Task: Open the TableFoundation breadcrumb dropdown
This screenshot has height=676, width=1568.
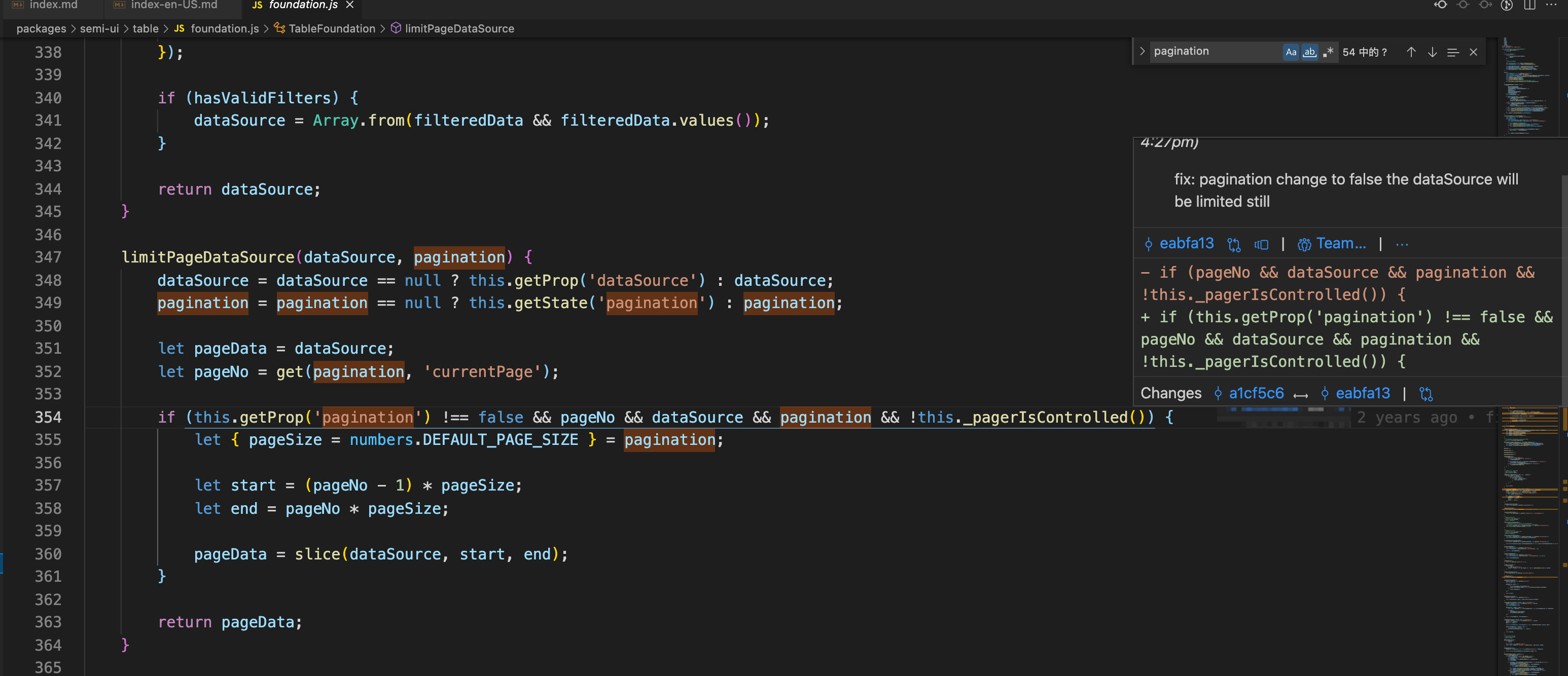Action: click(332, 28)
